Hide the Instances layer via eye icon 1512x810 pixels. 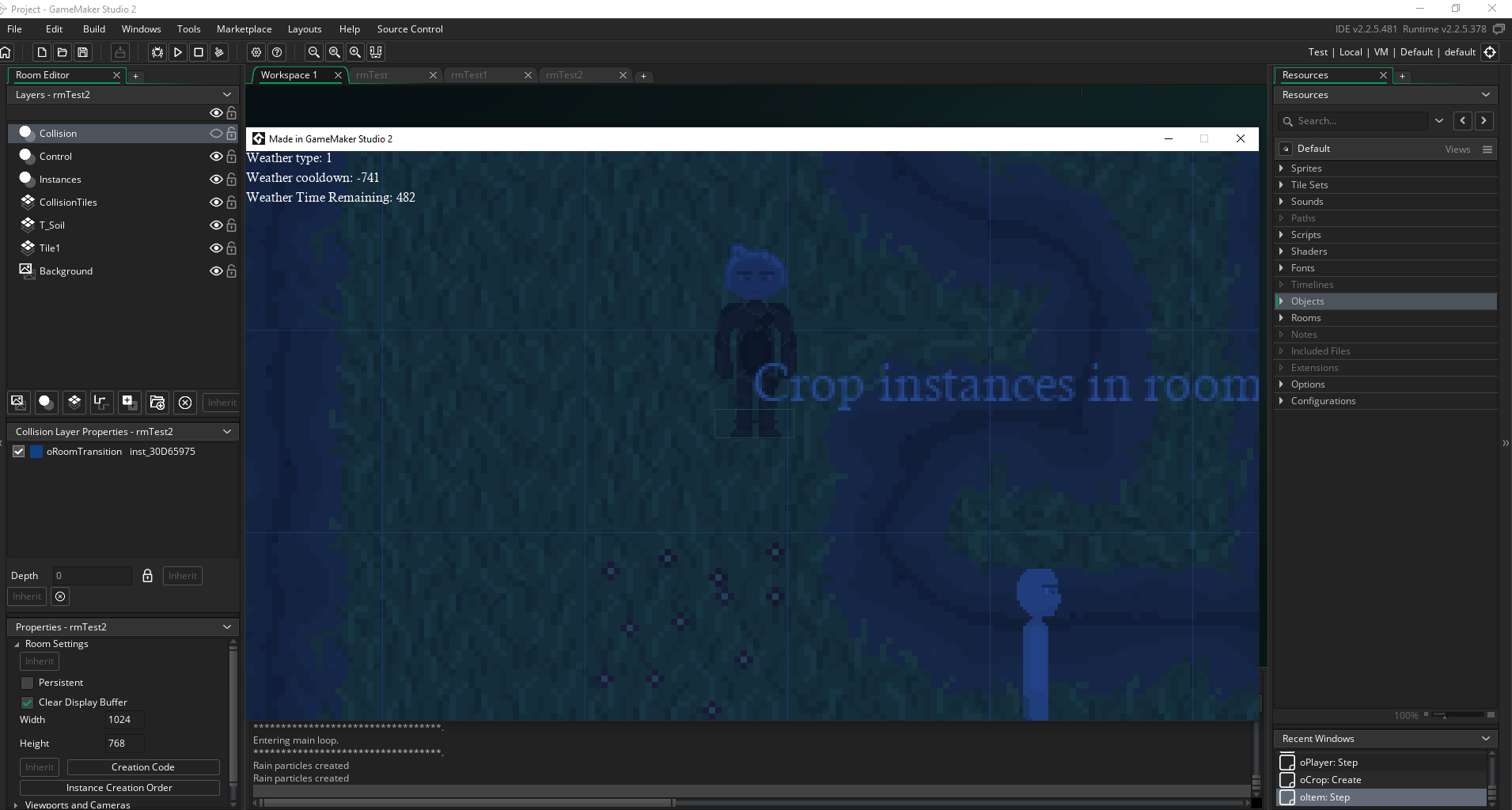[215, 180]
